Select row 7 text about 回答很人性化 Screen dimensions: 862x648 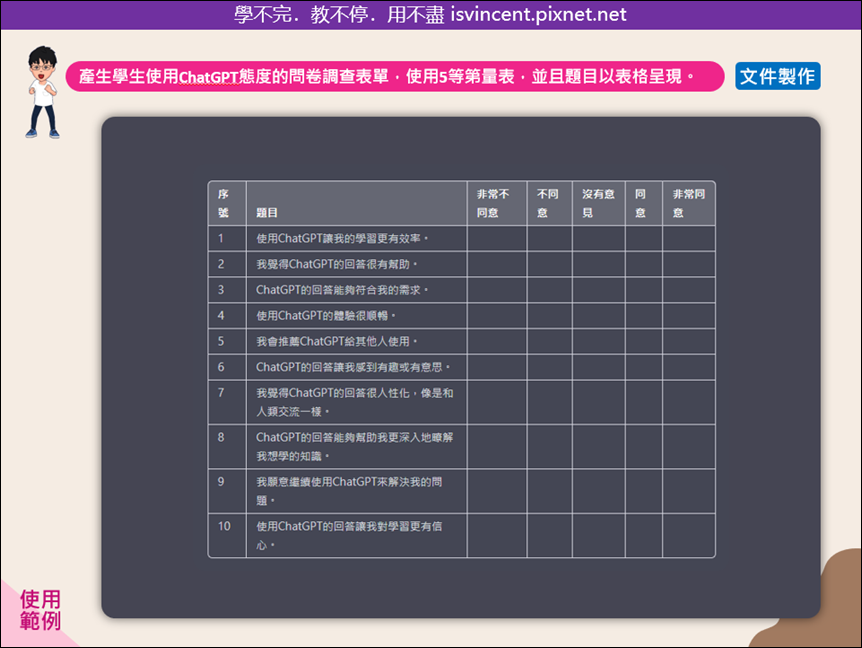355,402
